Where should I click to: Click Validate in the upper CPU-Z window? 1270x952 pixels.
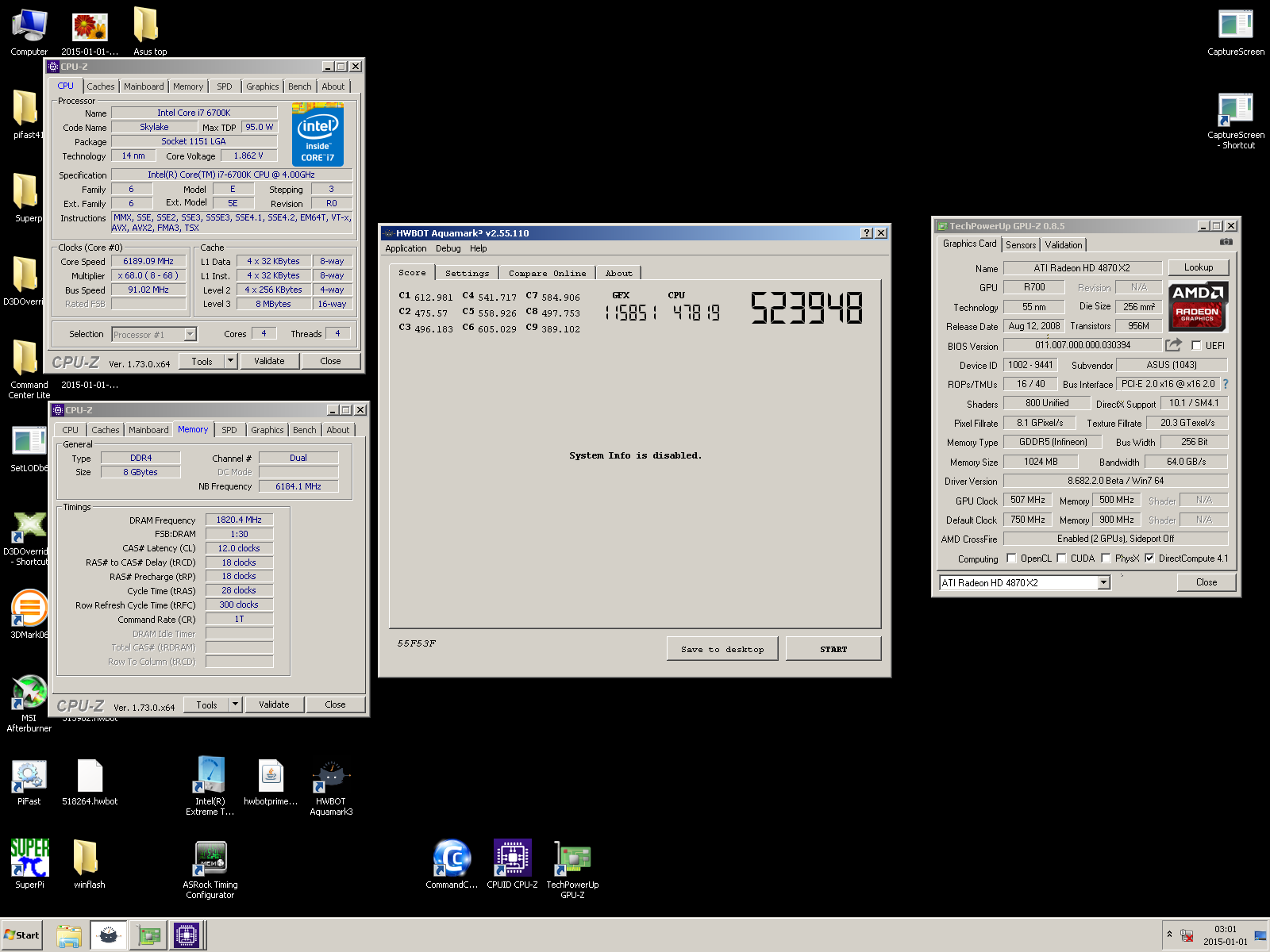[x=269, y=361]
